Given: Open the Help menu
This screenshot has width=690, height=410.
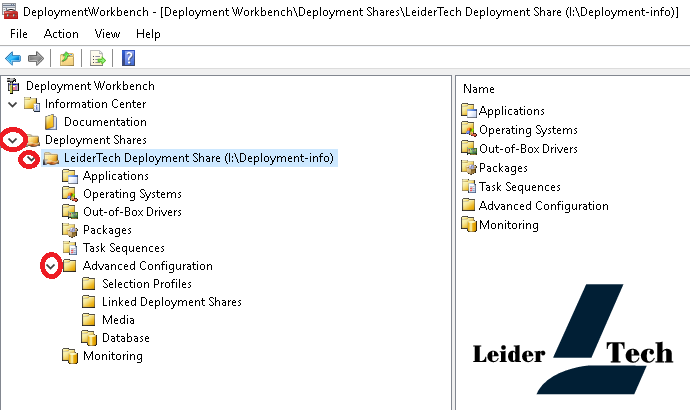Looking at the screenshot, I should point(148,34).
